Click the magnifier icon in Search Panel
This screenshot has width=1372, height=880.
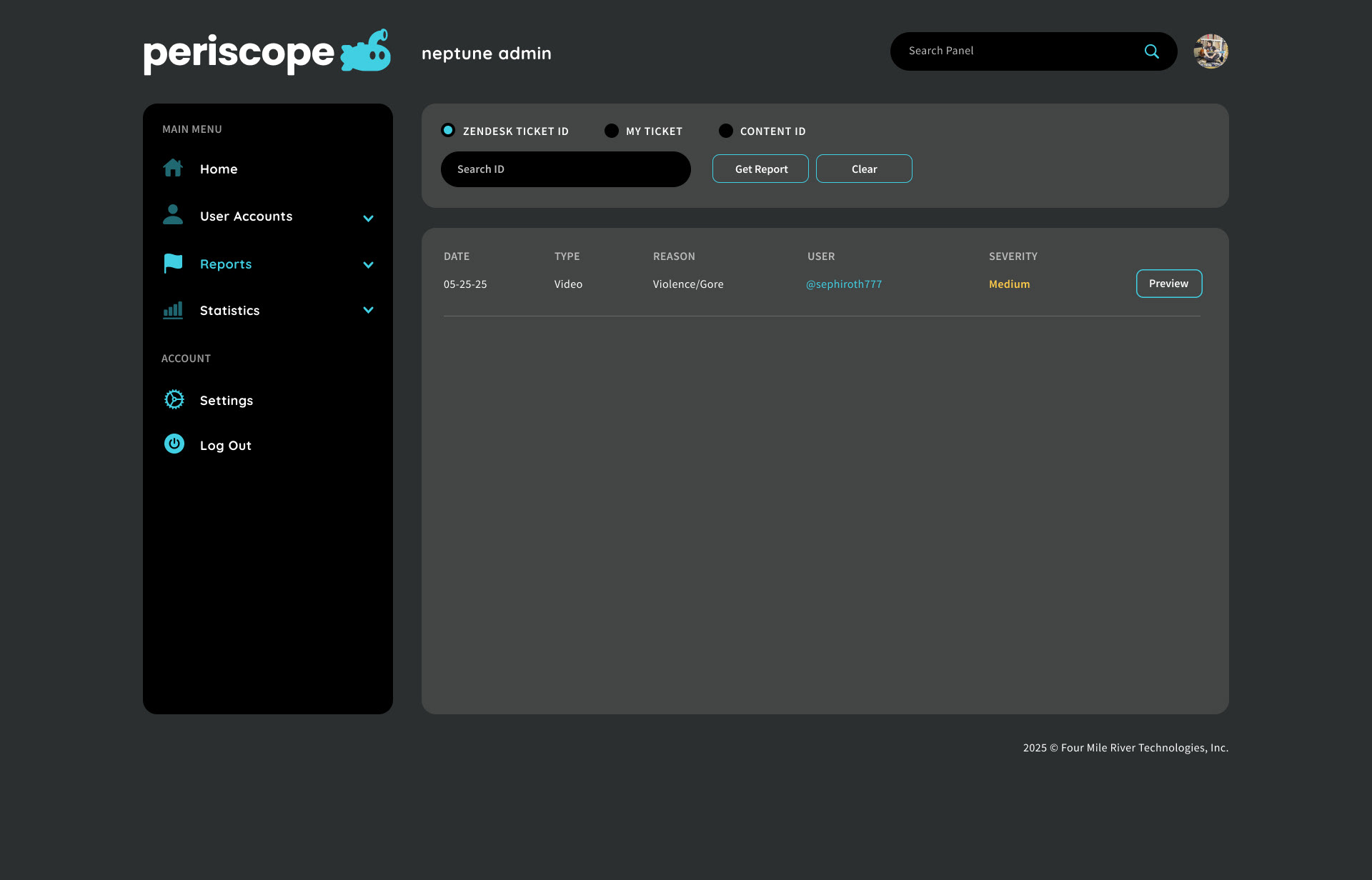pyautogui.click(x=1151, y=51)
